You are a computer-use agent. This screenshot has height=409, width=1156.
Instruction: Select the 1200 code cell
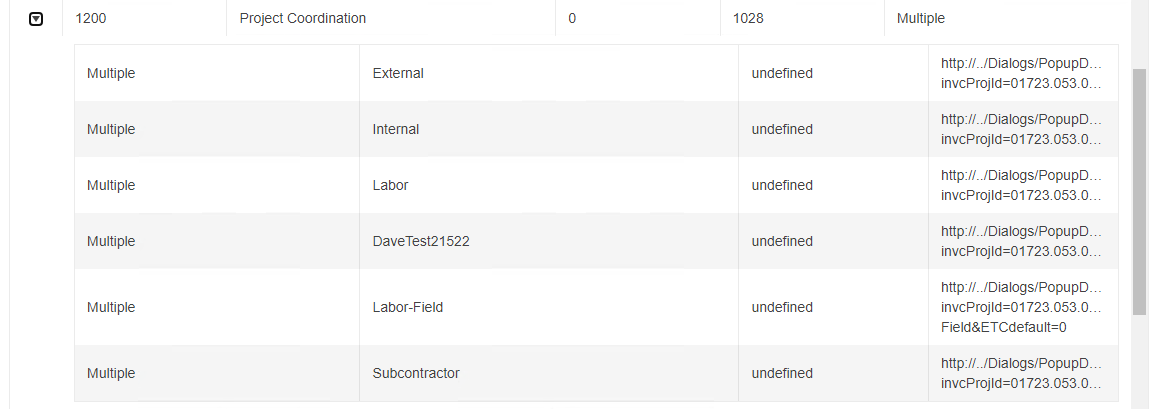tap(92, 18)
